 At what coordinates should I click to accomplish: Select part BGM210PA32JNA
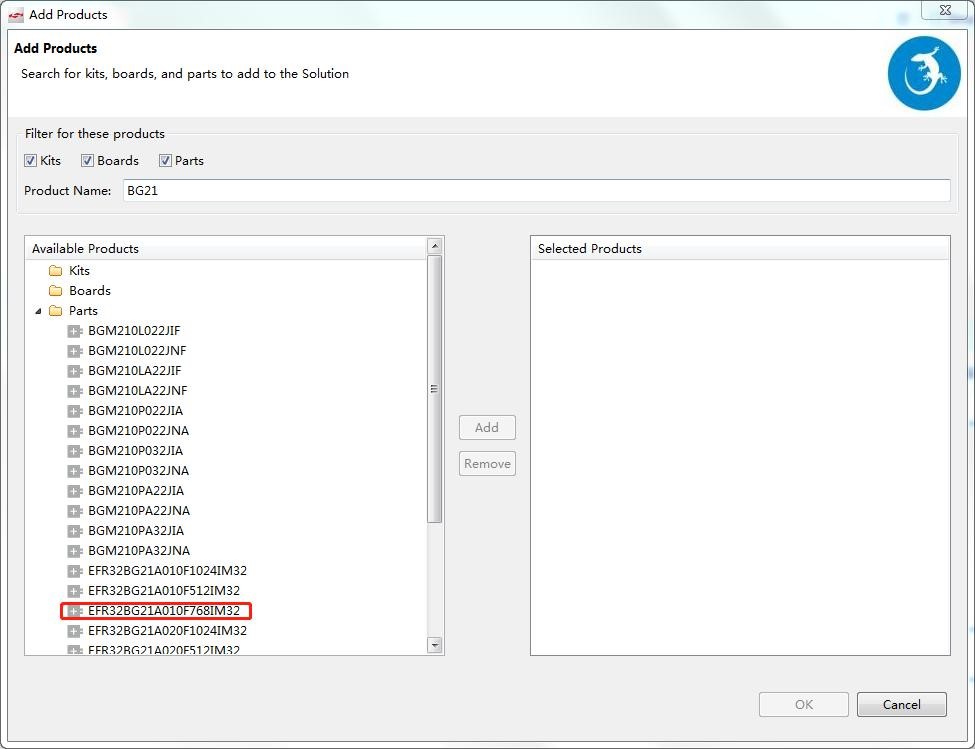(x=139, y=550)
